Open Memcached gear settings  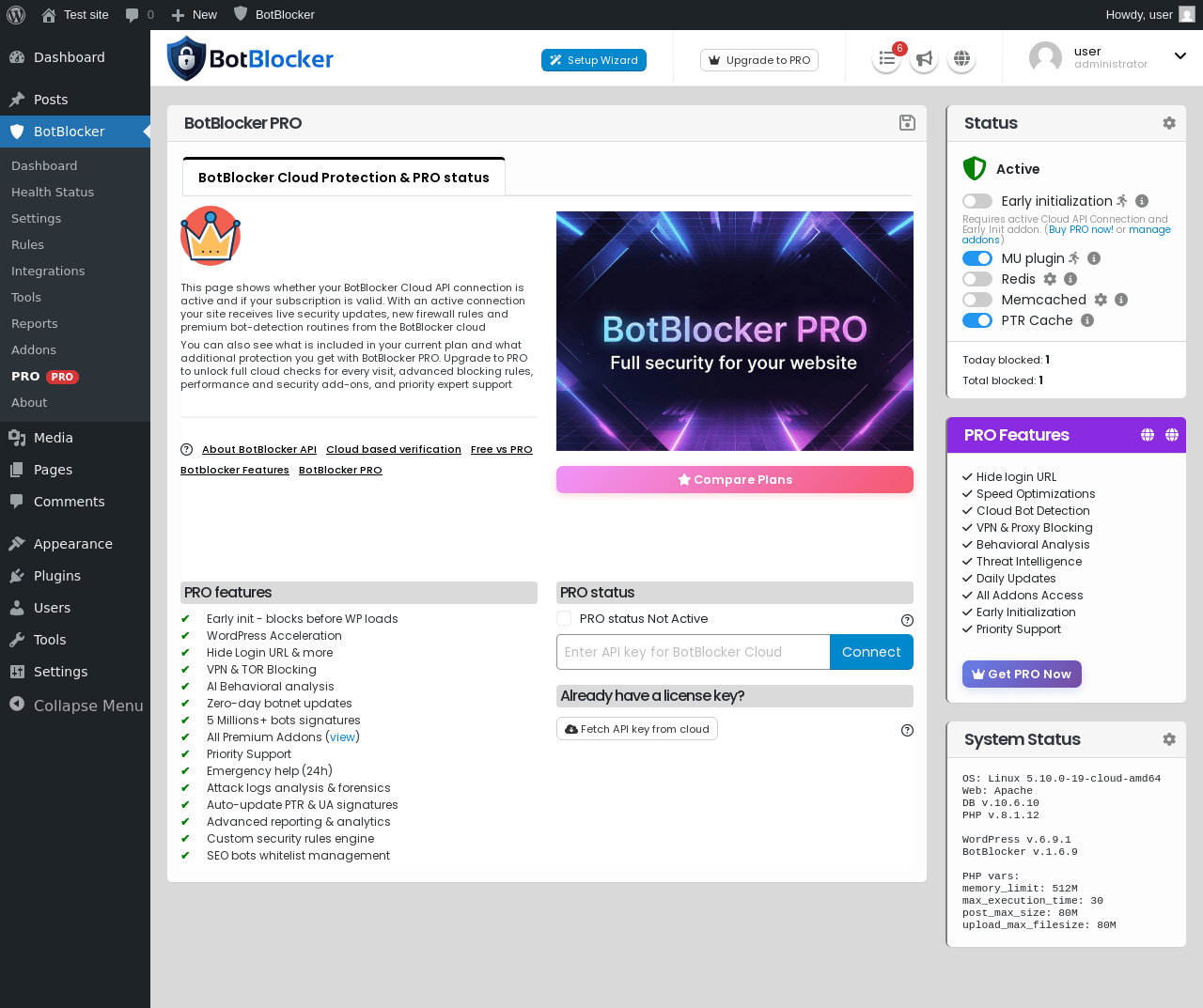(x=1101, y=300)
